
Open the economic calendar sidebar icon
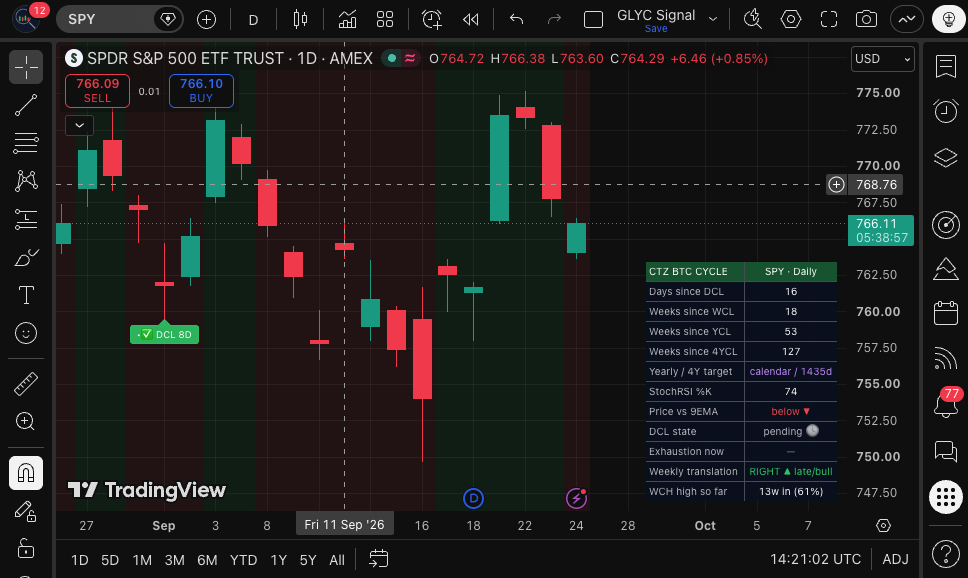(946, 313)
